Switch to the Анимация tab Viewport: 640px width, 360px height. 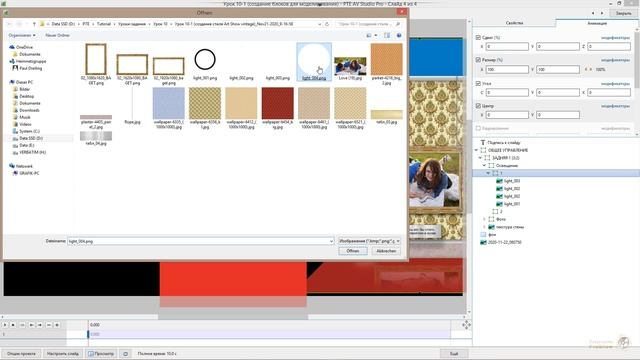(597, 23)
